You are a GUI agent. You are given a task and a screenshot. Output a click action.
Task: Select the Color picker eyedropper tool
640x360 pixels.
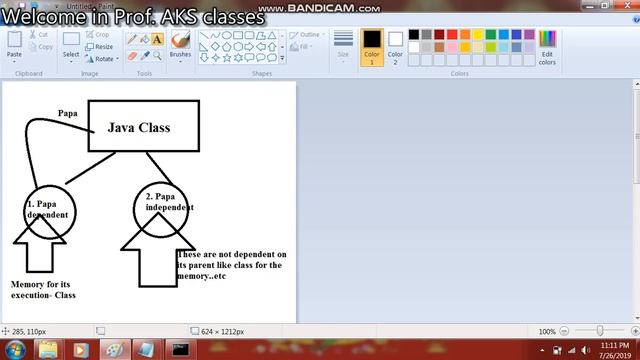[x=144, y=56]
